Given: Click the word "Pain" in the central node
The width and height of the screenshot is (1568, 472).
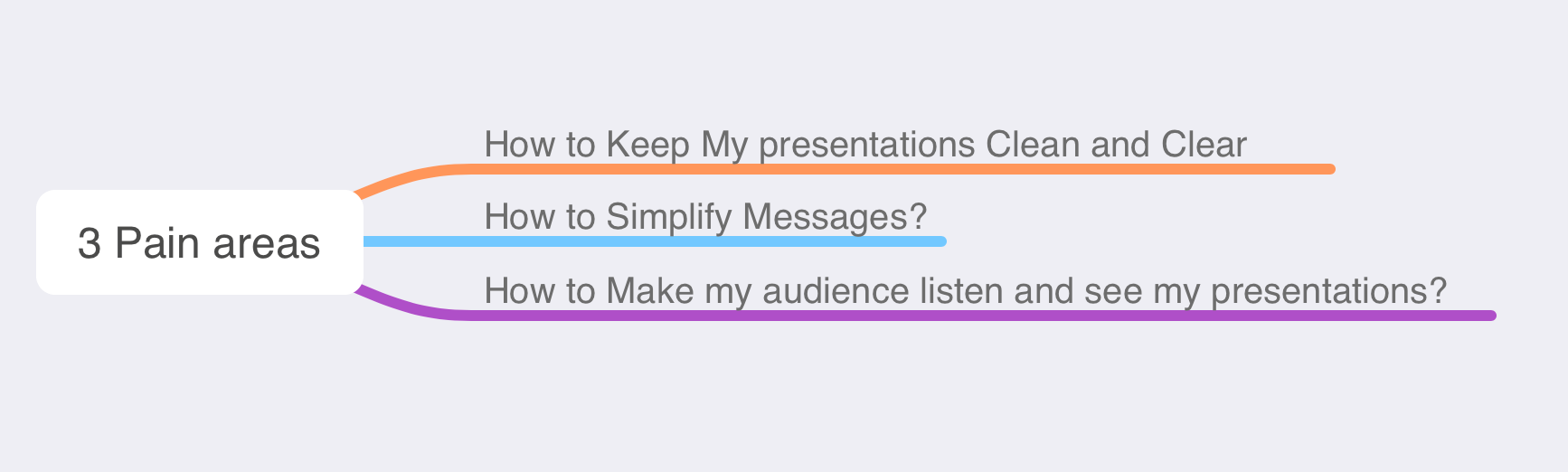Looking at the screenshot, I should (156, 243).
